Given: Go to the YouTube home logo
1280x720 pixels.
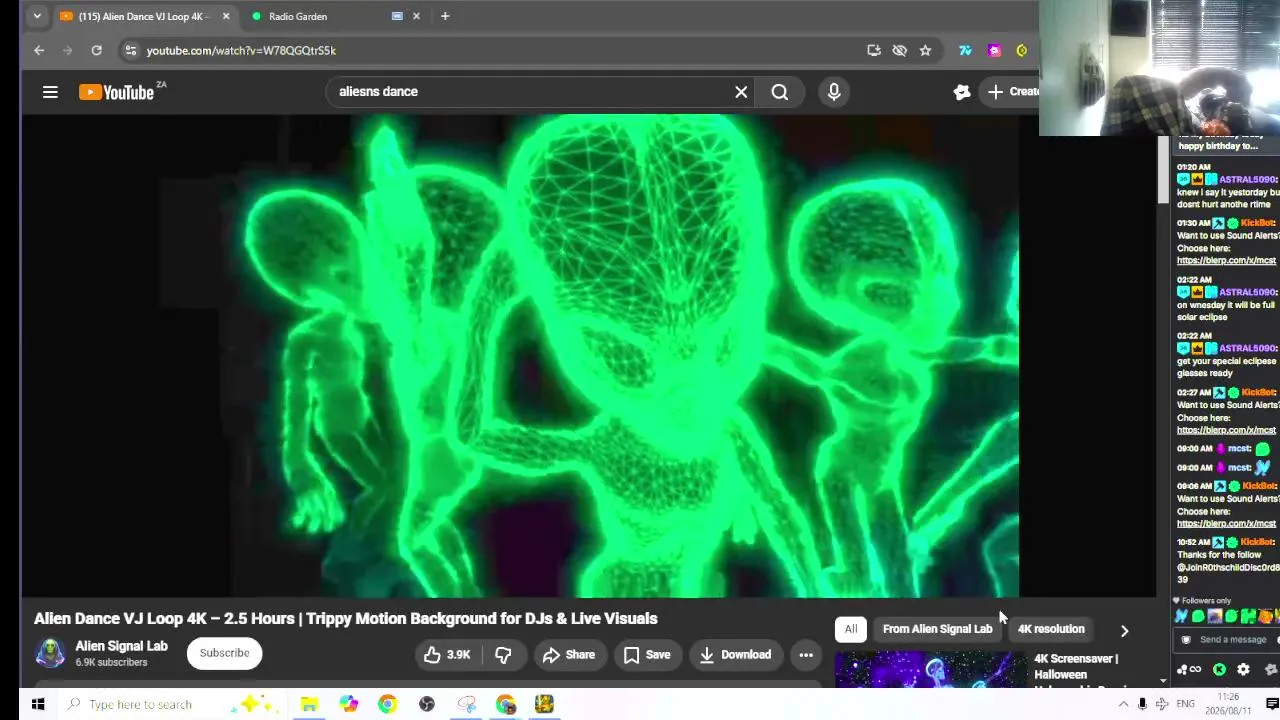Looking at the screenshot, I should pos(116,92).
